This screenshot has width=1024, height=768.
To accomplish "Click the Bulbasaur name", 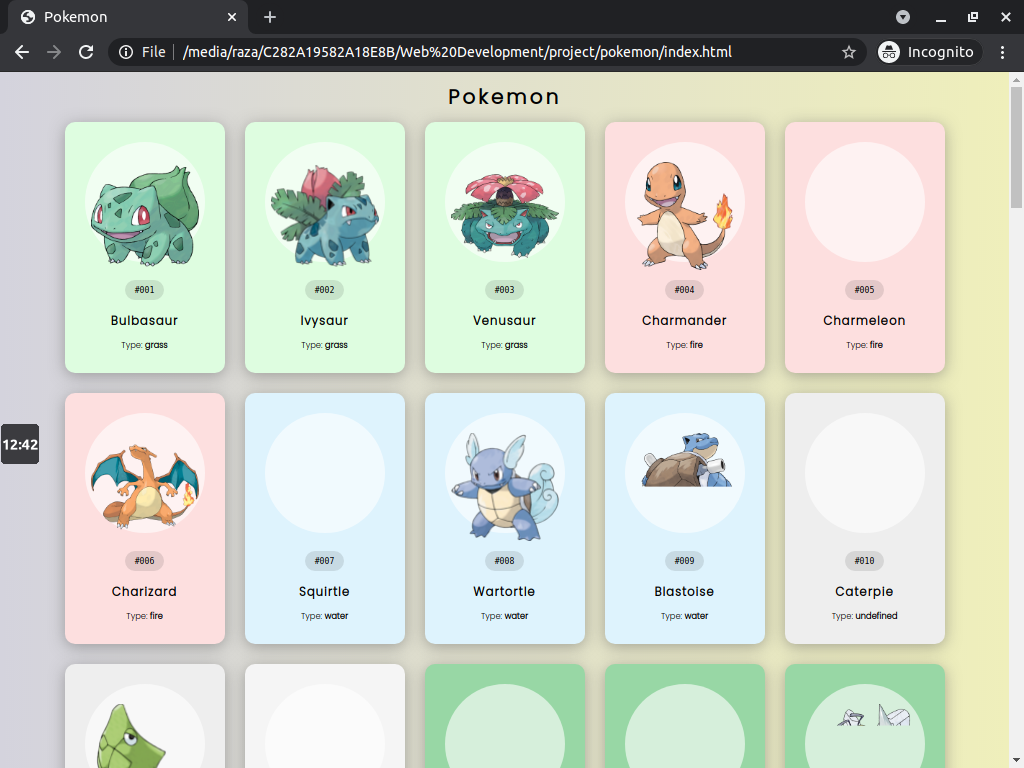I will tap(144, 321).
